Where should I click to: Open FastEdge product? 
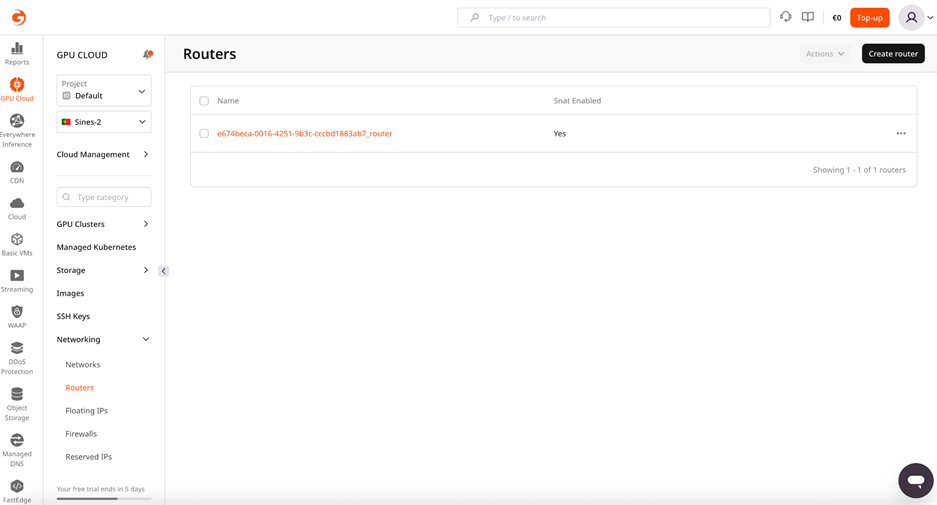tap(17, 492)
